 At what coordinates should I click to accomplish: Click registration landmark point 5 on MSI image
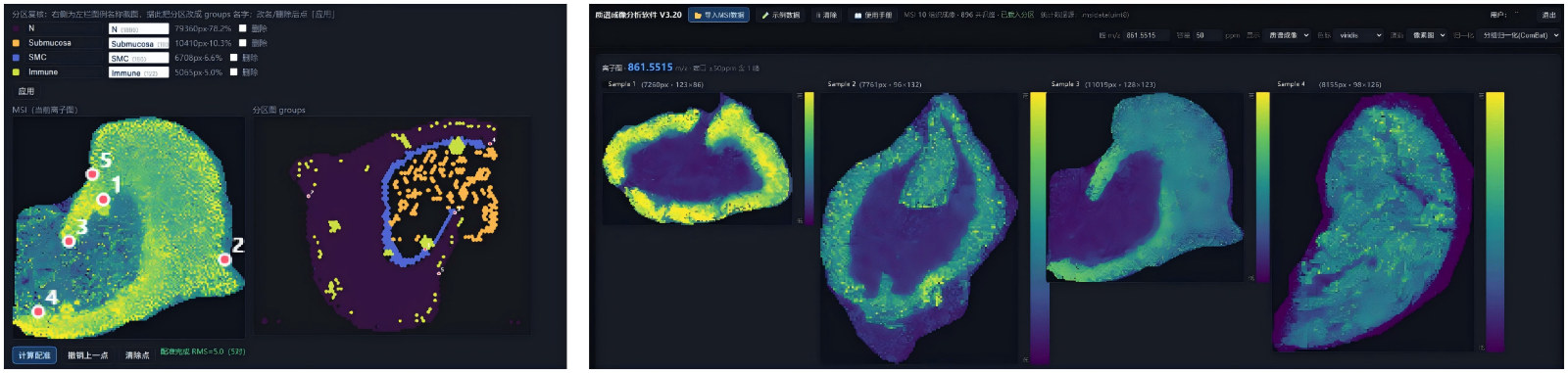92,174
